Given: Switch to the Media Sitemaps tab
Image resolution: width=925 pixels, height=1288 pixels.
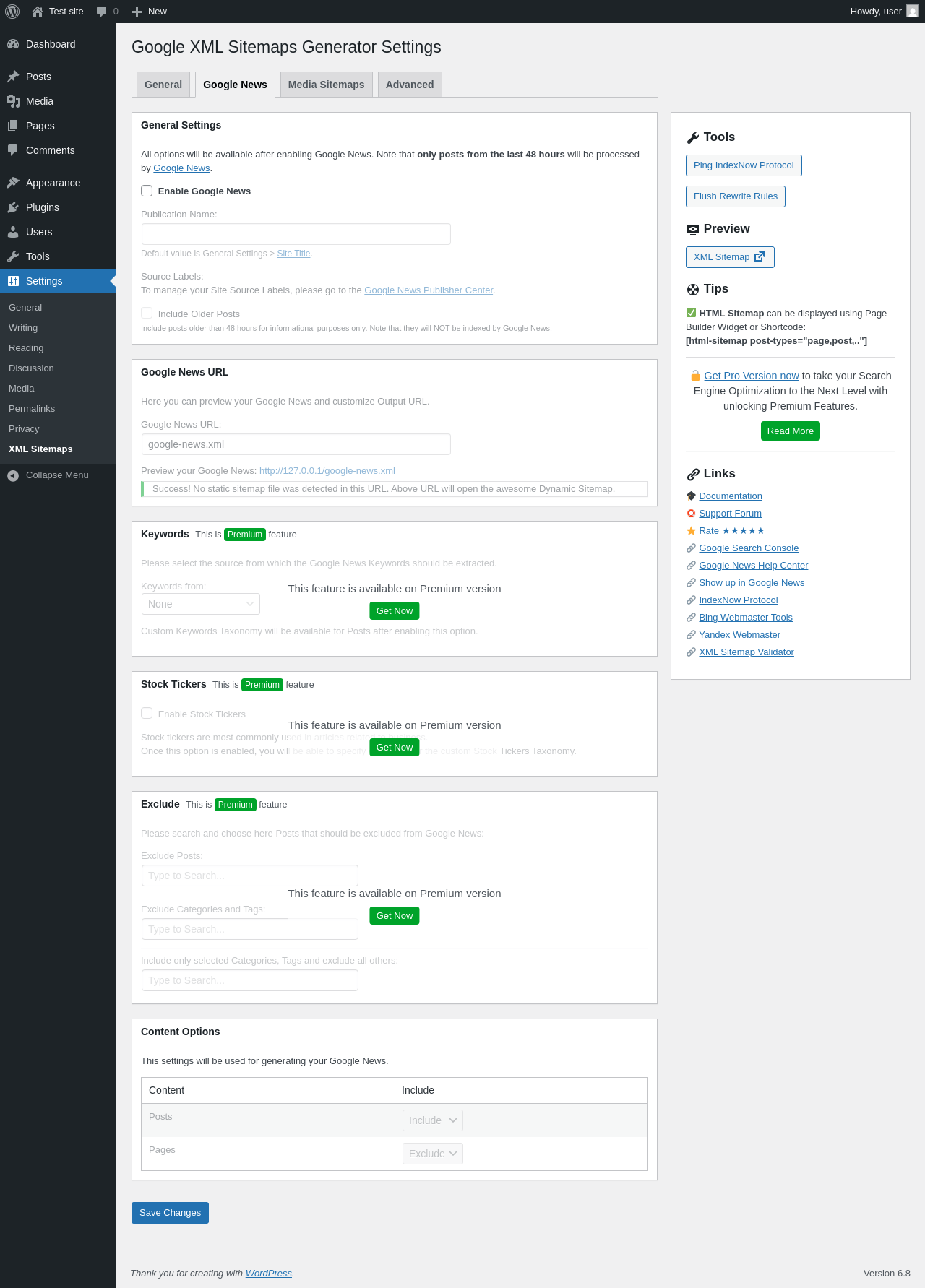Looking at the screenshot, I should pos(326,85).
